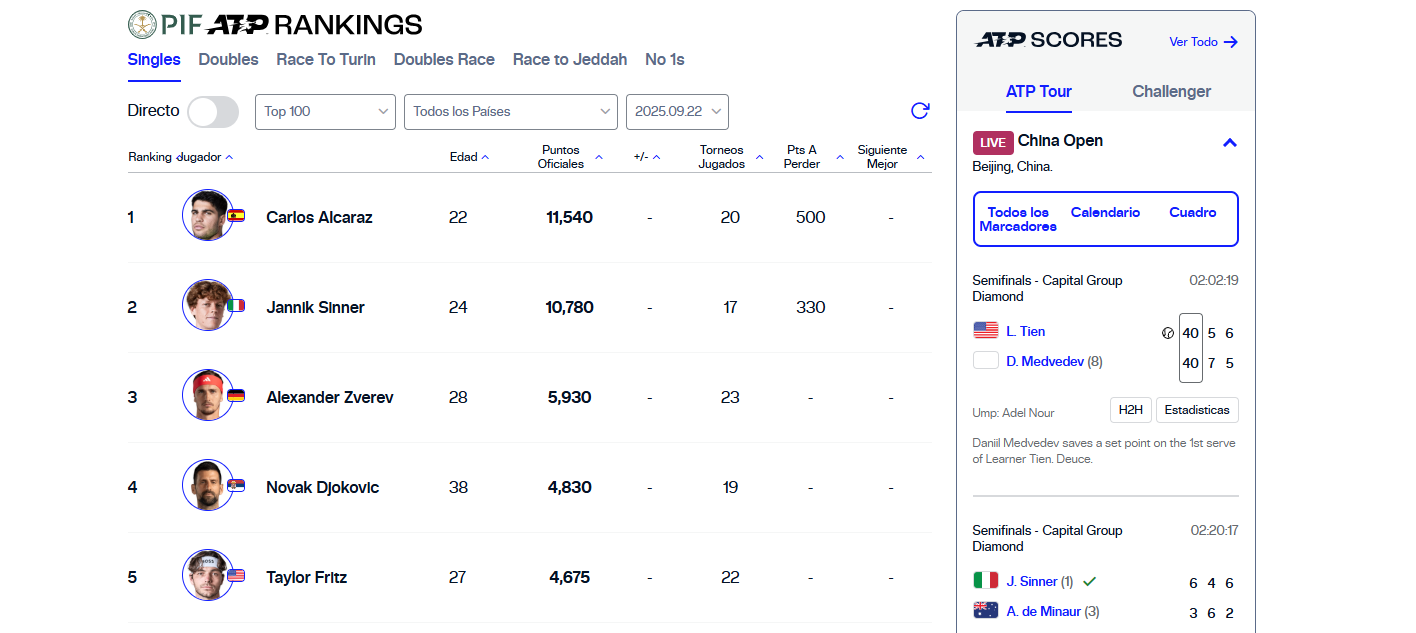Switch to the Doubles rankings tab
1416x633 pixels.
tap(228, 60)
